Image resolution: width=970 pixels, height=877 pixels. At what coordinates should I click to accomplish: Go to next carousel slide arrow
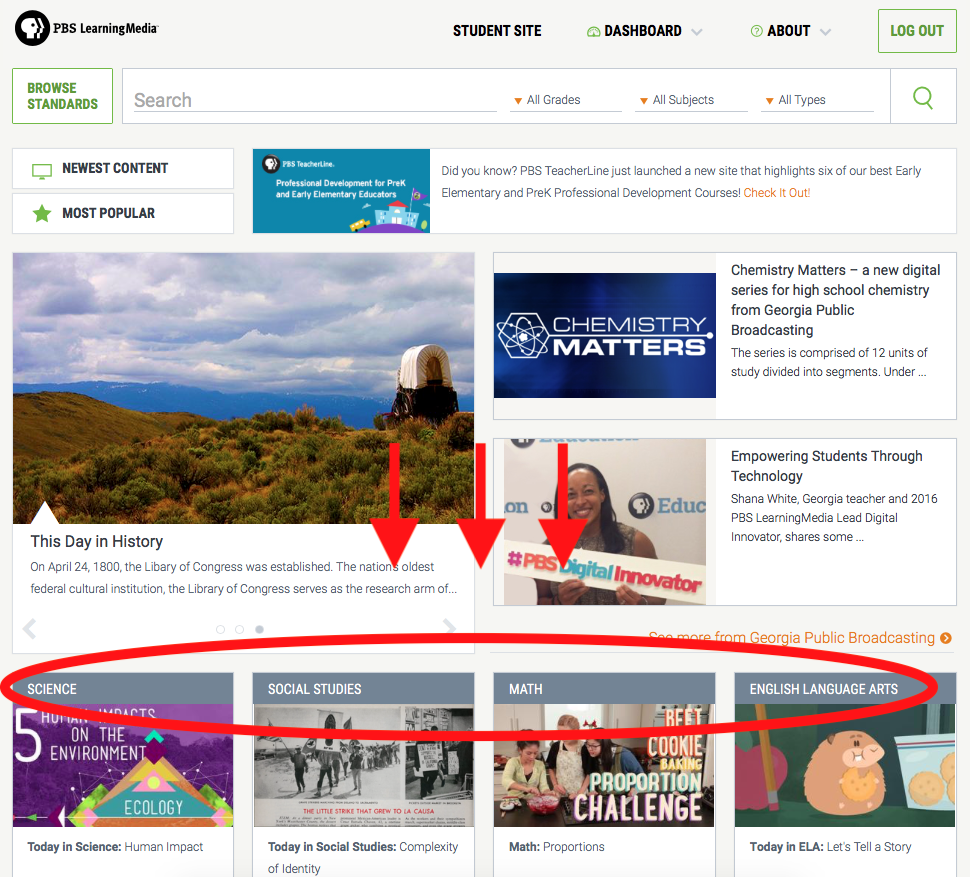pos(450,627)
